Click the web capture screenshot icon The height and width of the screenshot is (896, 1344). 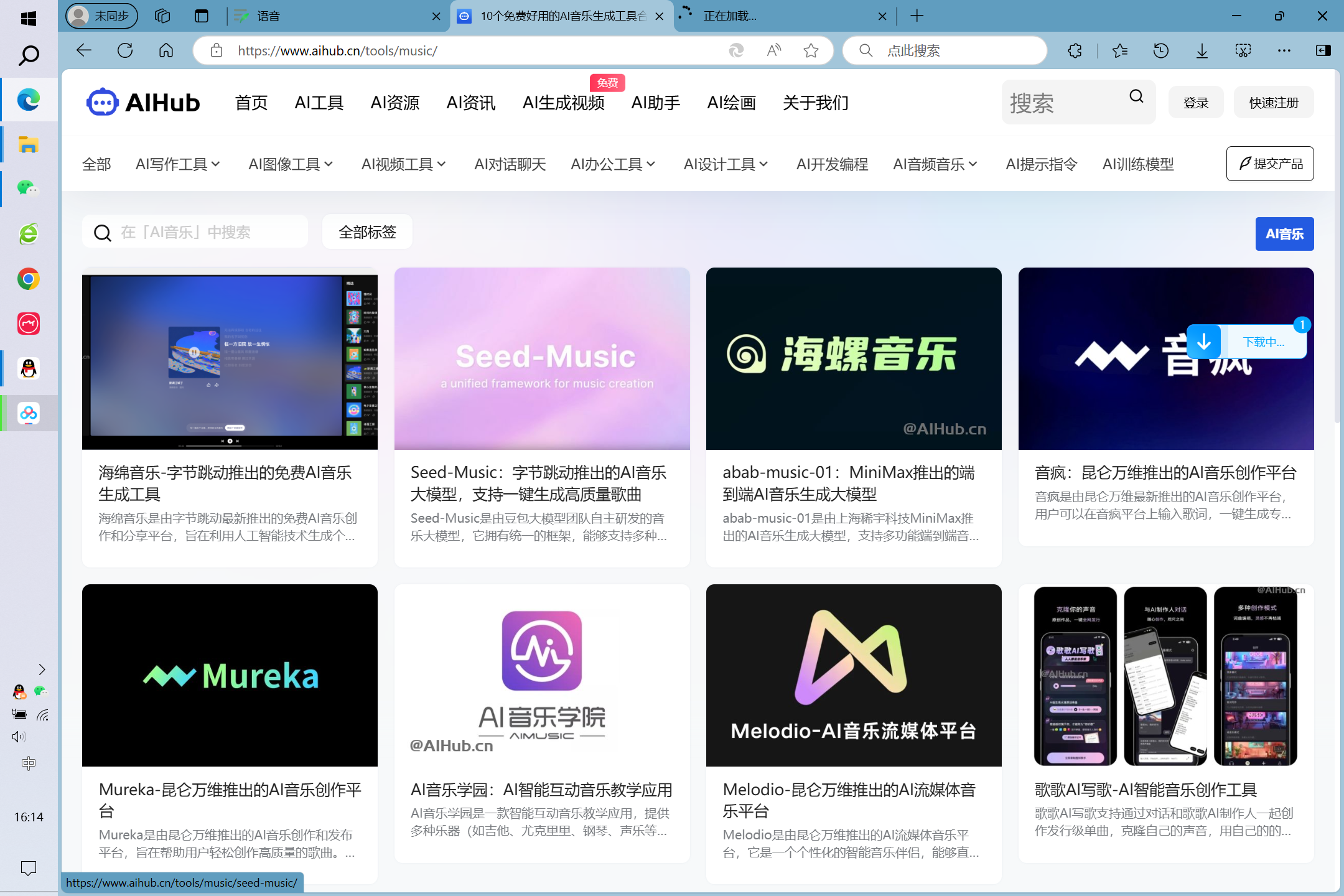1243,50
